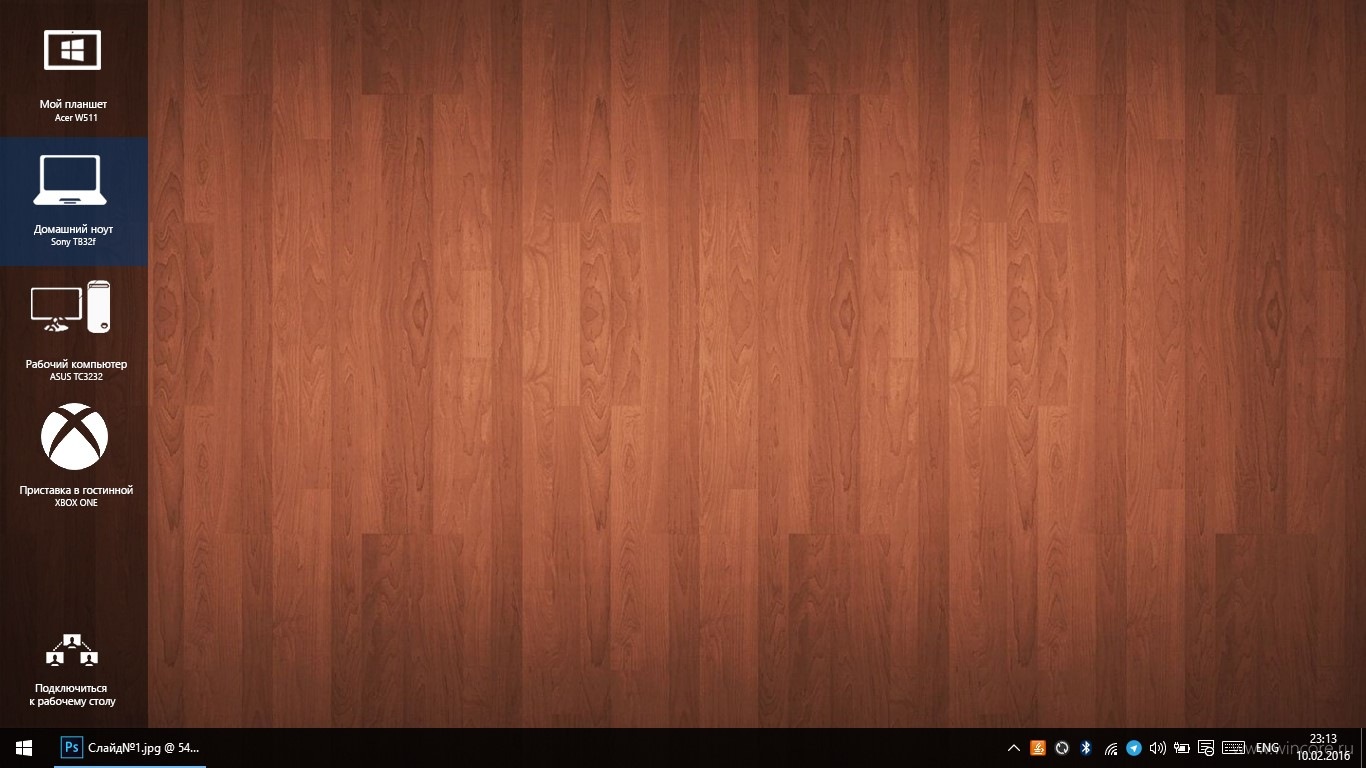The height and width of the screenshot is (768, 1366).
Task: Open the clock showing 23:13
Action: (x=1323, y=748)
